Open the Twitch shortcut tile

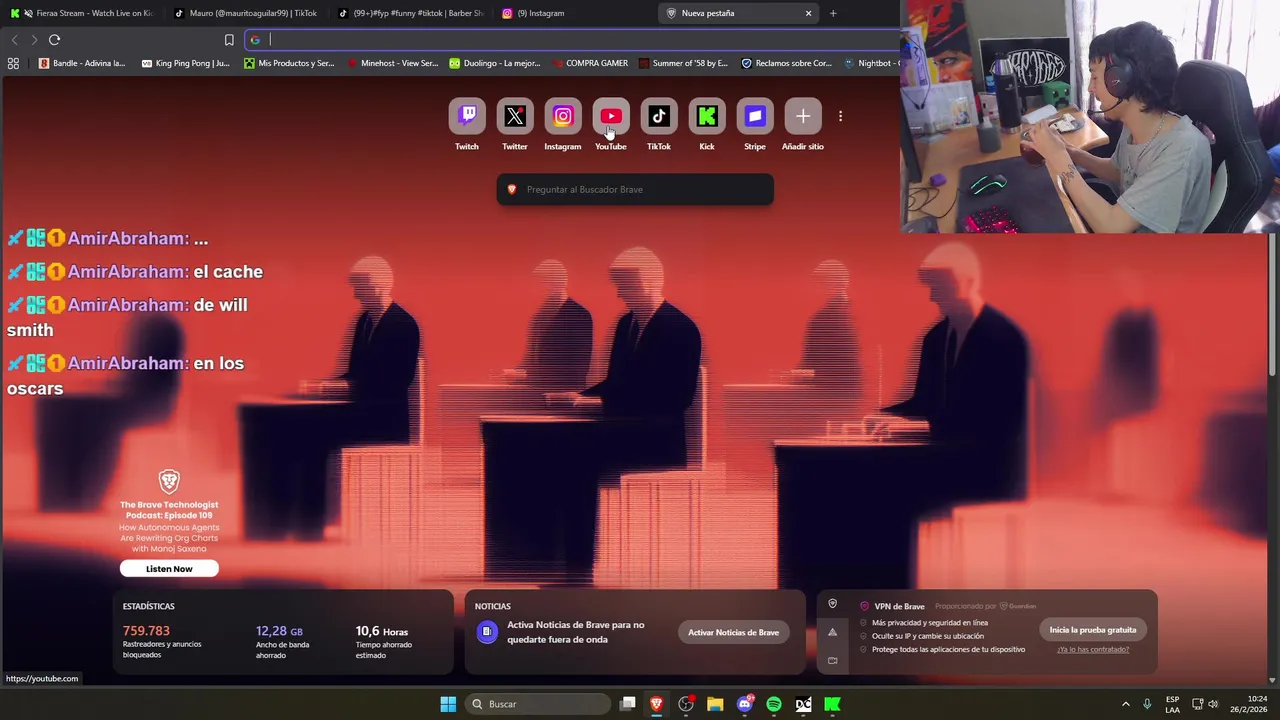467,117
